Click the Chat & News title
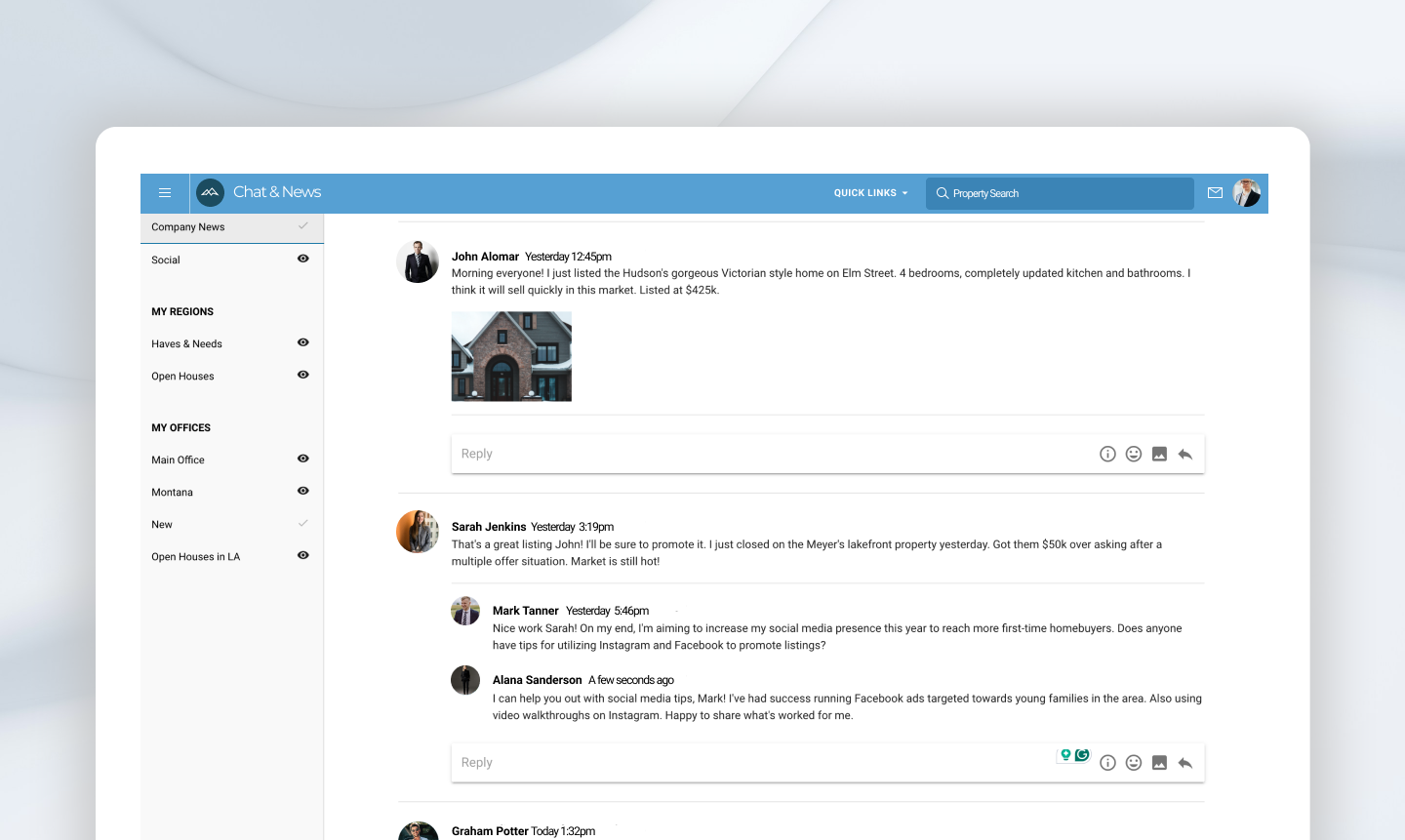Image resolution: width=1405 pixels, height=840 pixels. click(x=277, y=192)
